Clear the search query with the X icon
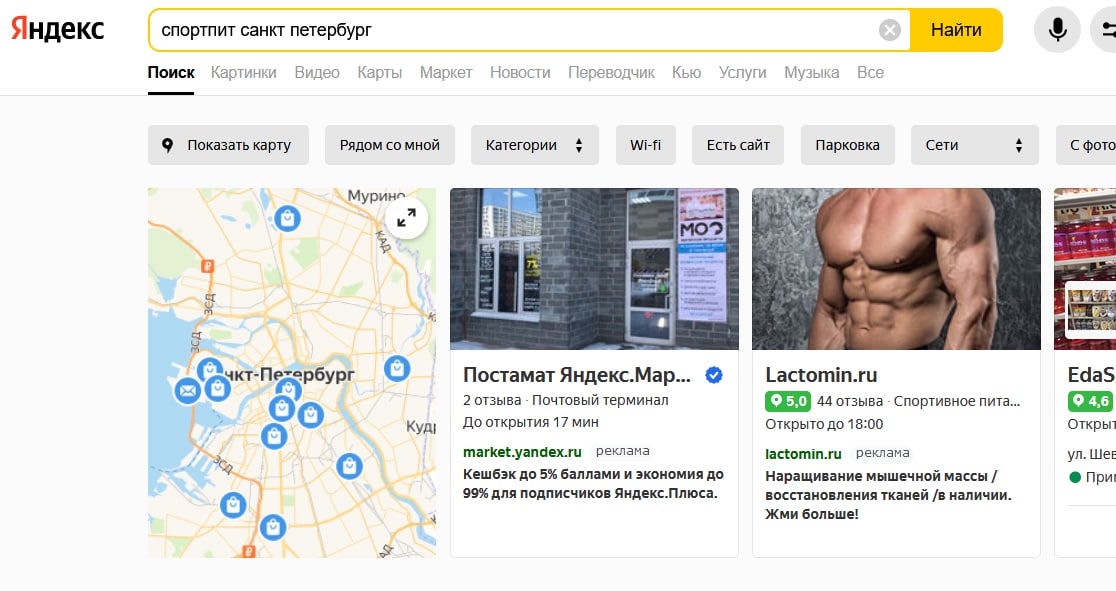Screen dimensions: 1116x591 coord(890,30)
